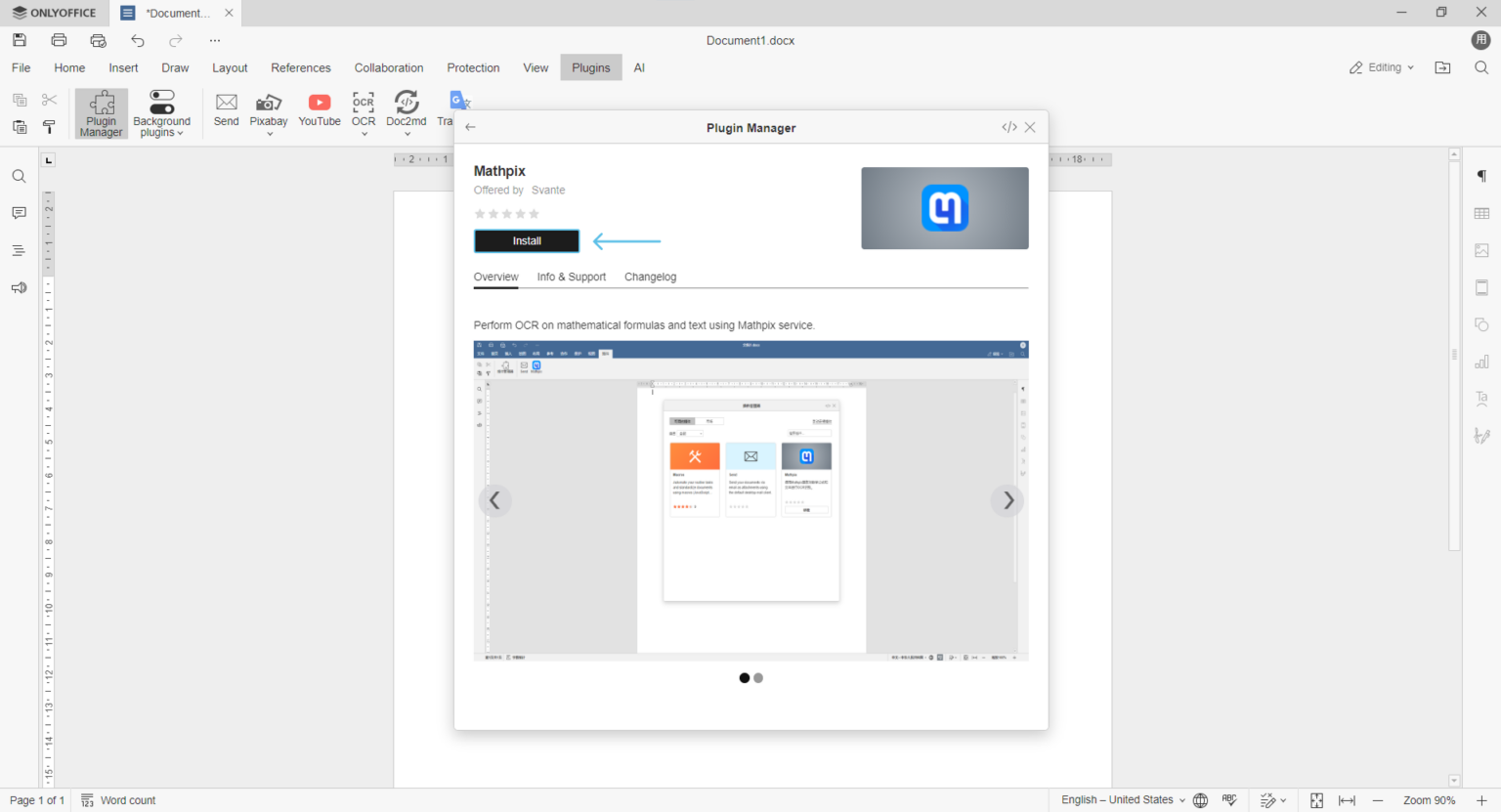Show the Navigation headings panel

[x=18, y=250]
